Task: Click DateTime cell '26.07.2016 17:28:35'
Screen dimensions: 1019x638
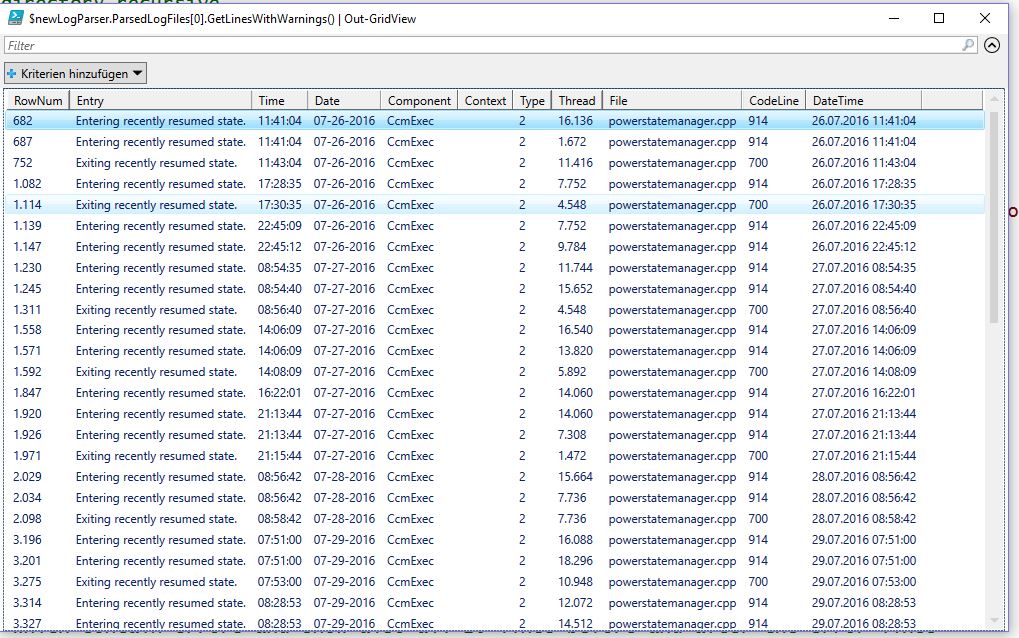Action: pos(864,184)
